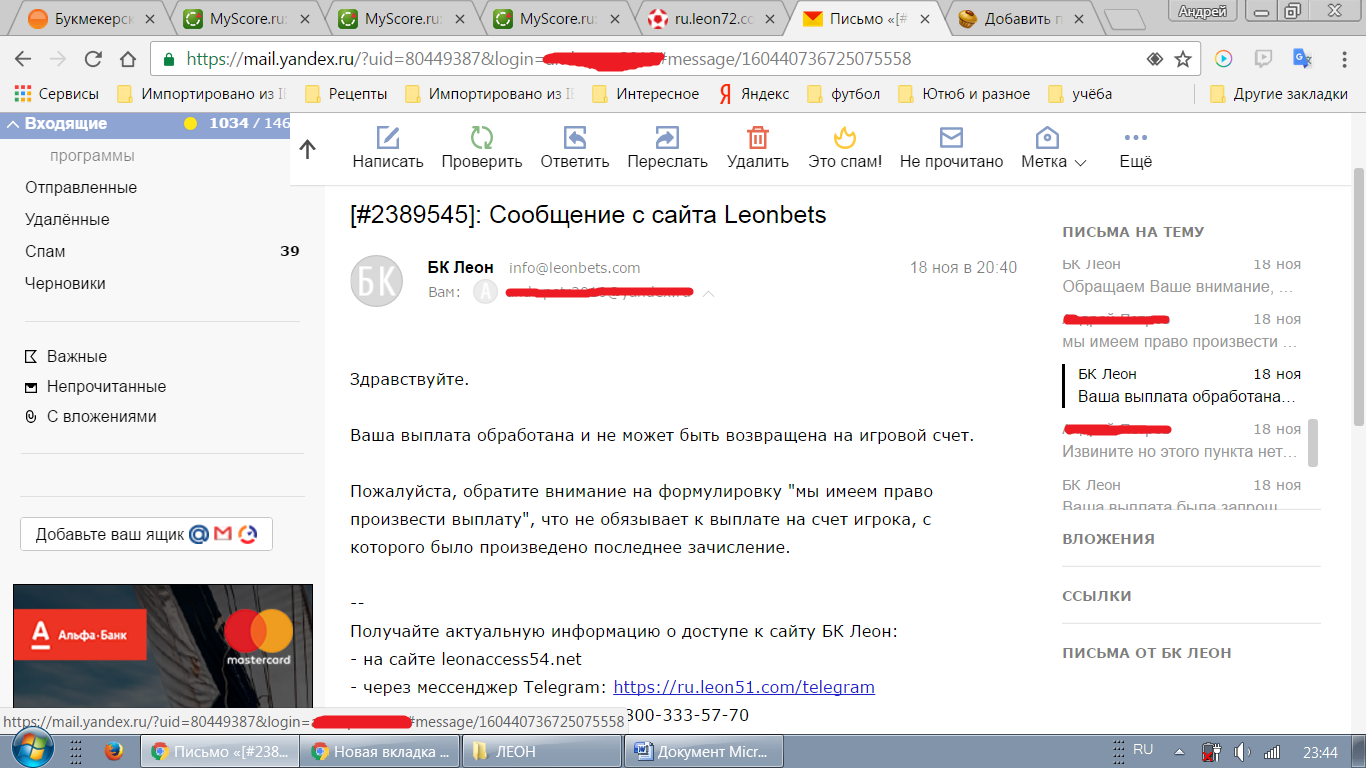Open the Chrome three-dot menu
The width and height of the screenshot is (1372, 780).
1342,59
